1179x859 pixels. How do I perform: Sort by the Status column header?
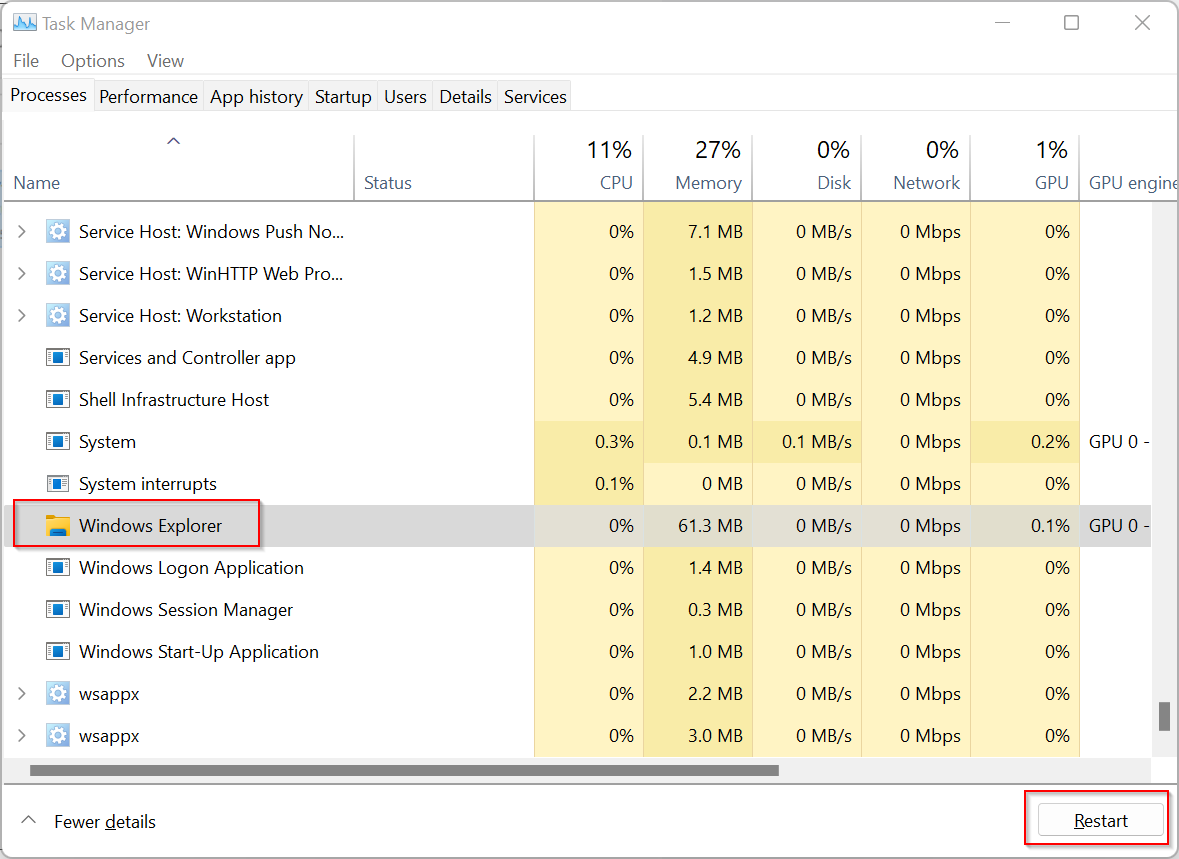[444, 167]
